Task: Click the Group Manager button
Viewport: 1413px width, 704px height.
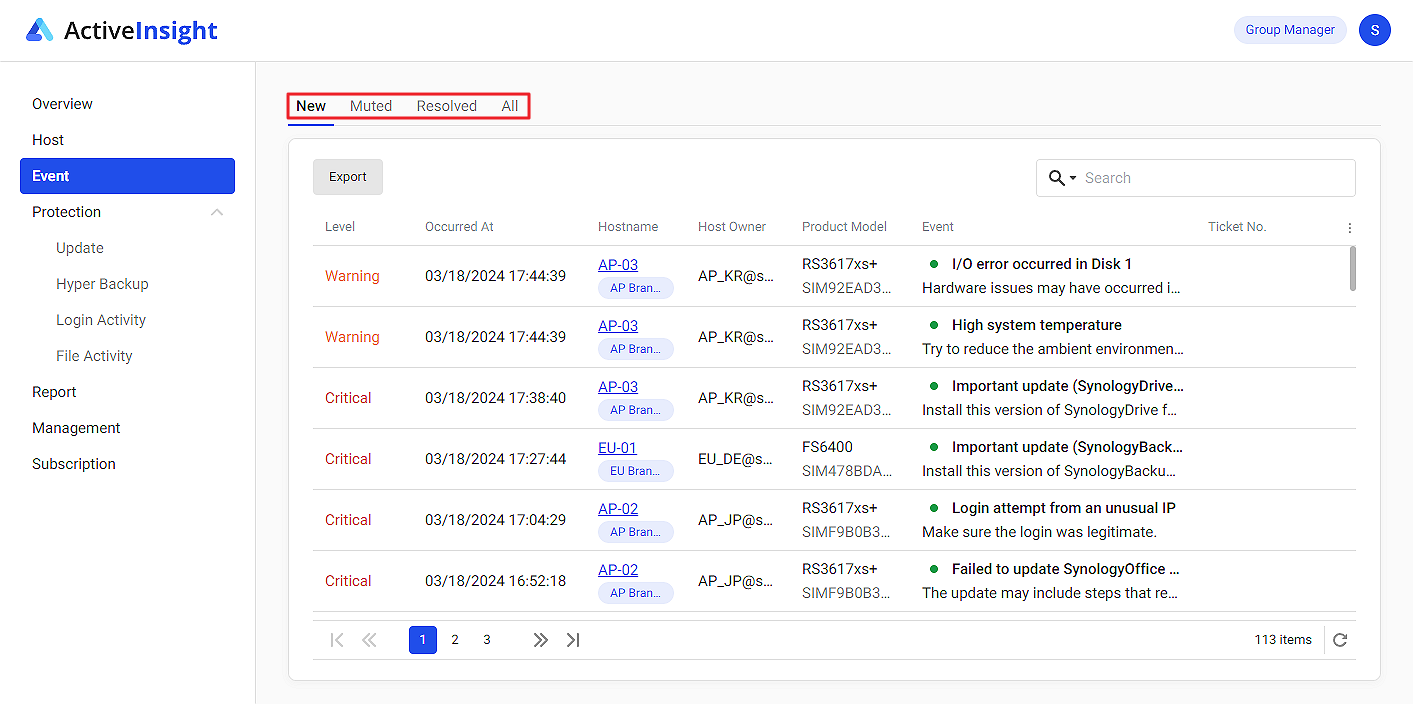Action: 1290,30
